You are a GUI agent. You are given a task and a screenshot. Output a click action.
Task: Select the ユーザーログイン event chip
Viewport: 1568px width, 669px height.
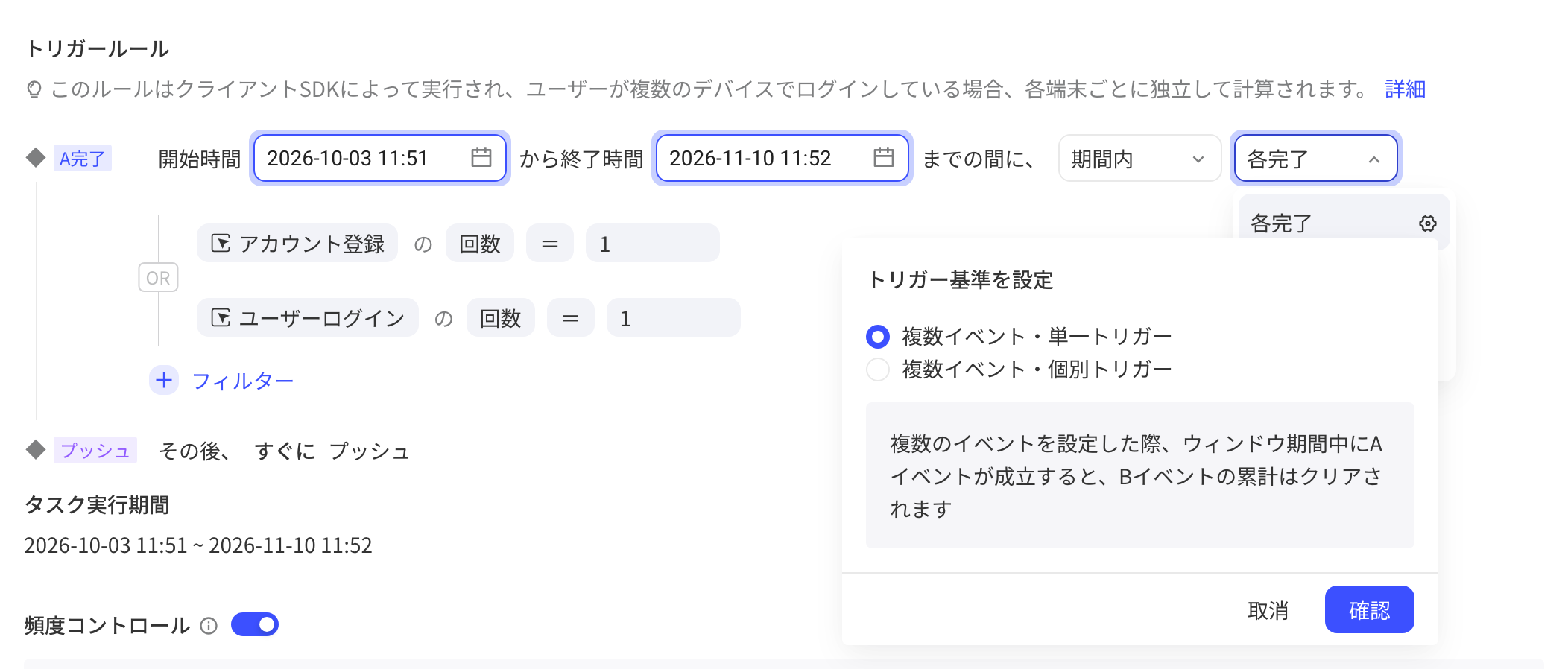(308, 317)
